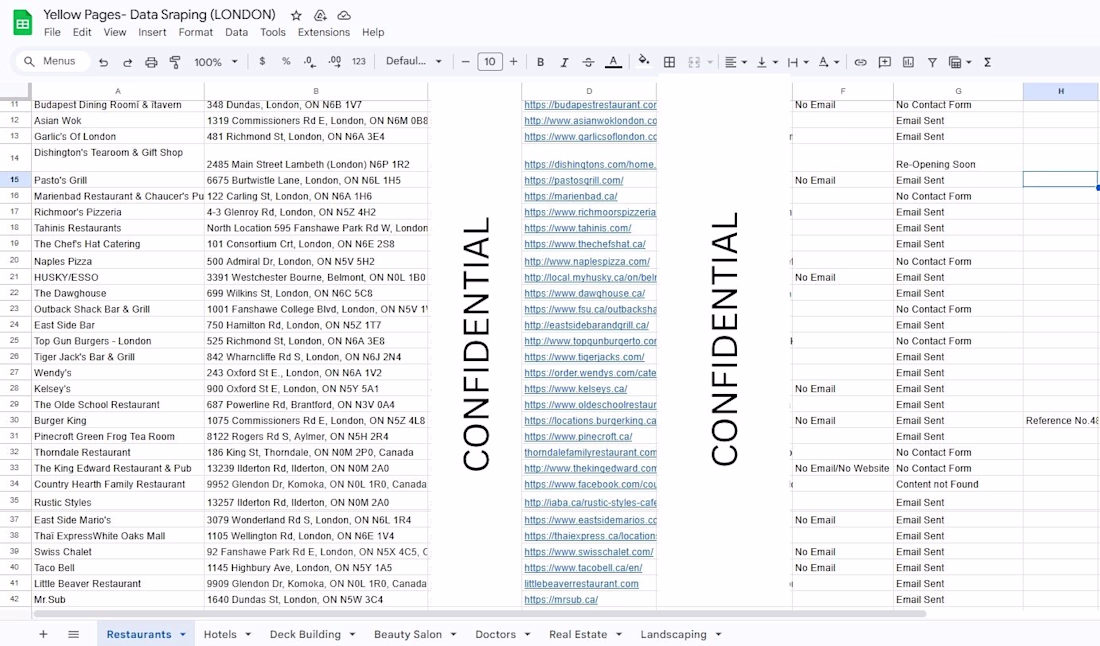
Task: Click the Undo icon in toolbar
Action: 104,62
